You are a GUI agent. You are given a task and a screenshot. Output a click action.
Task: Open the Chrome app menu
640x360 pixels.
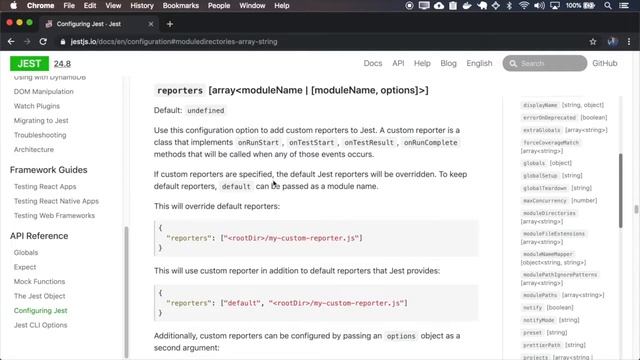click(40, 6)
